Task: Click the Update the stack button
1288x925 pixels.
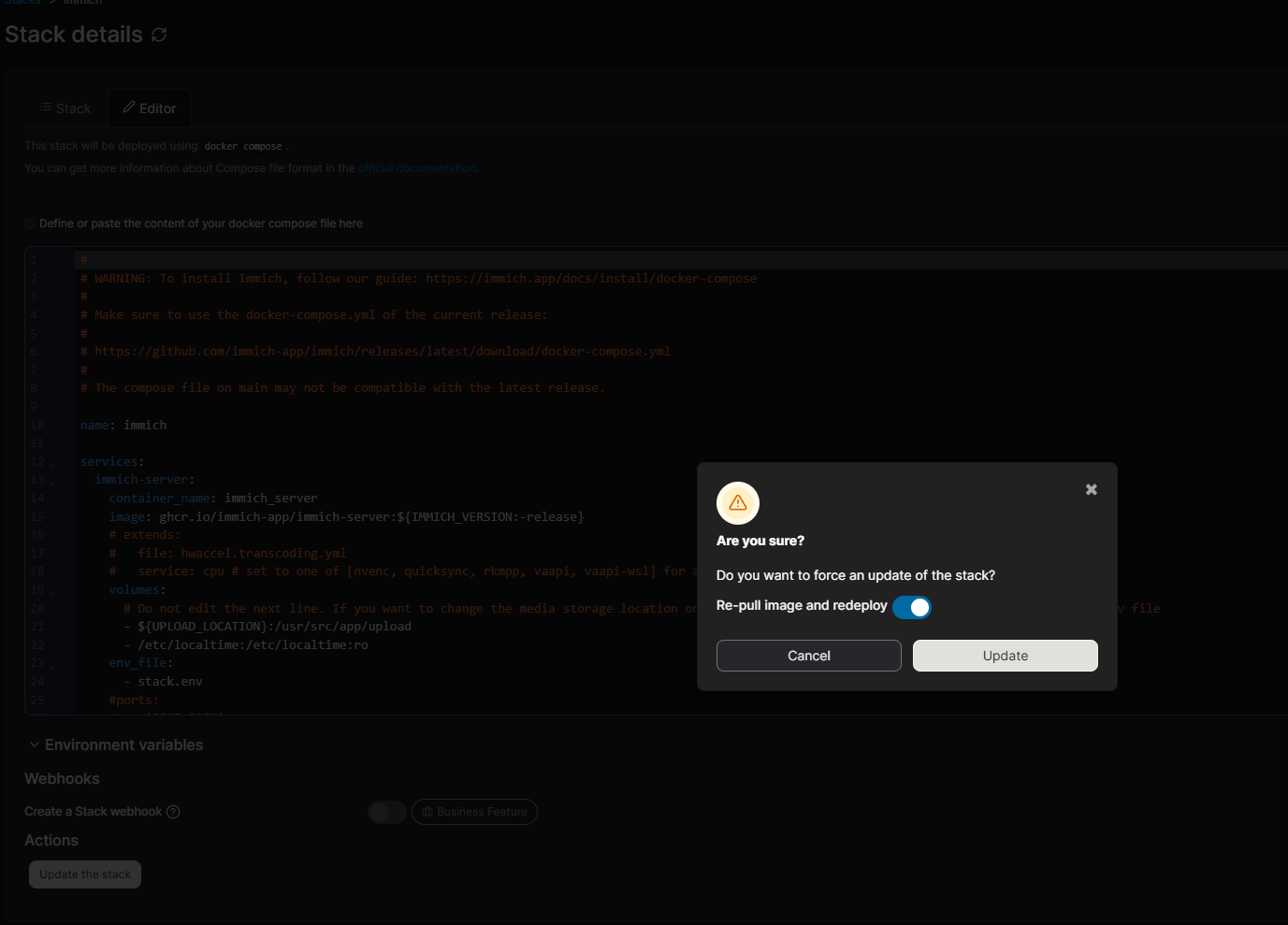Action: (x=85, y=874)
